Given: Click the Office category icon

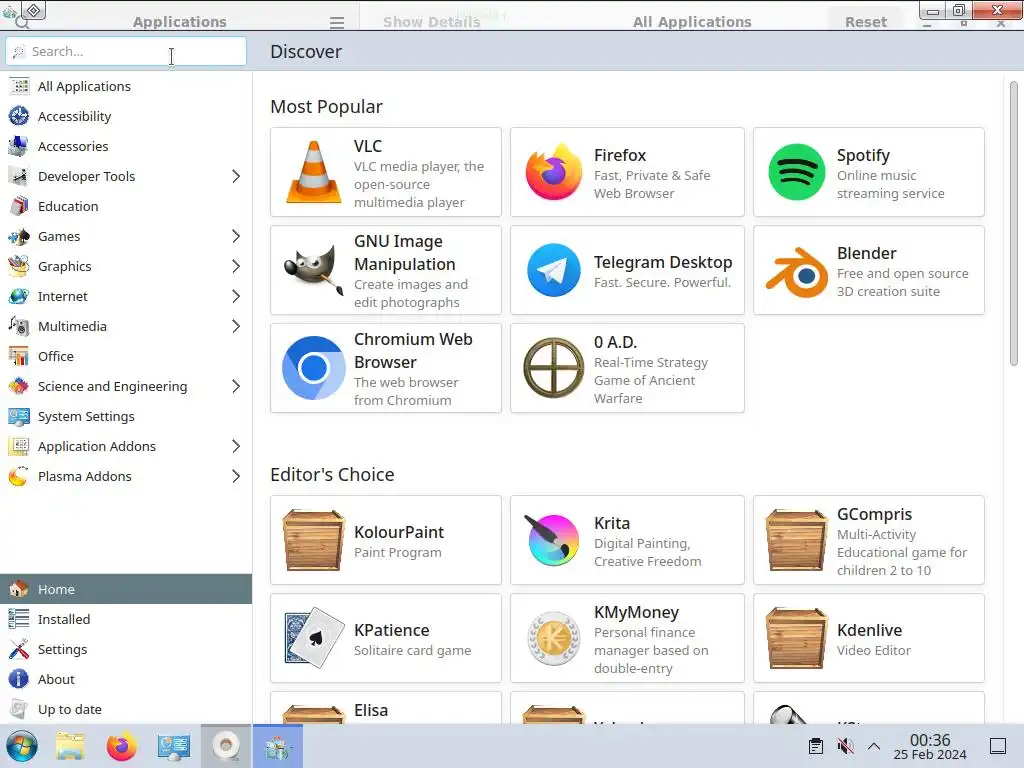Looking at the screenshot, I should coord(18,357).
